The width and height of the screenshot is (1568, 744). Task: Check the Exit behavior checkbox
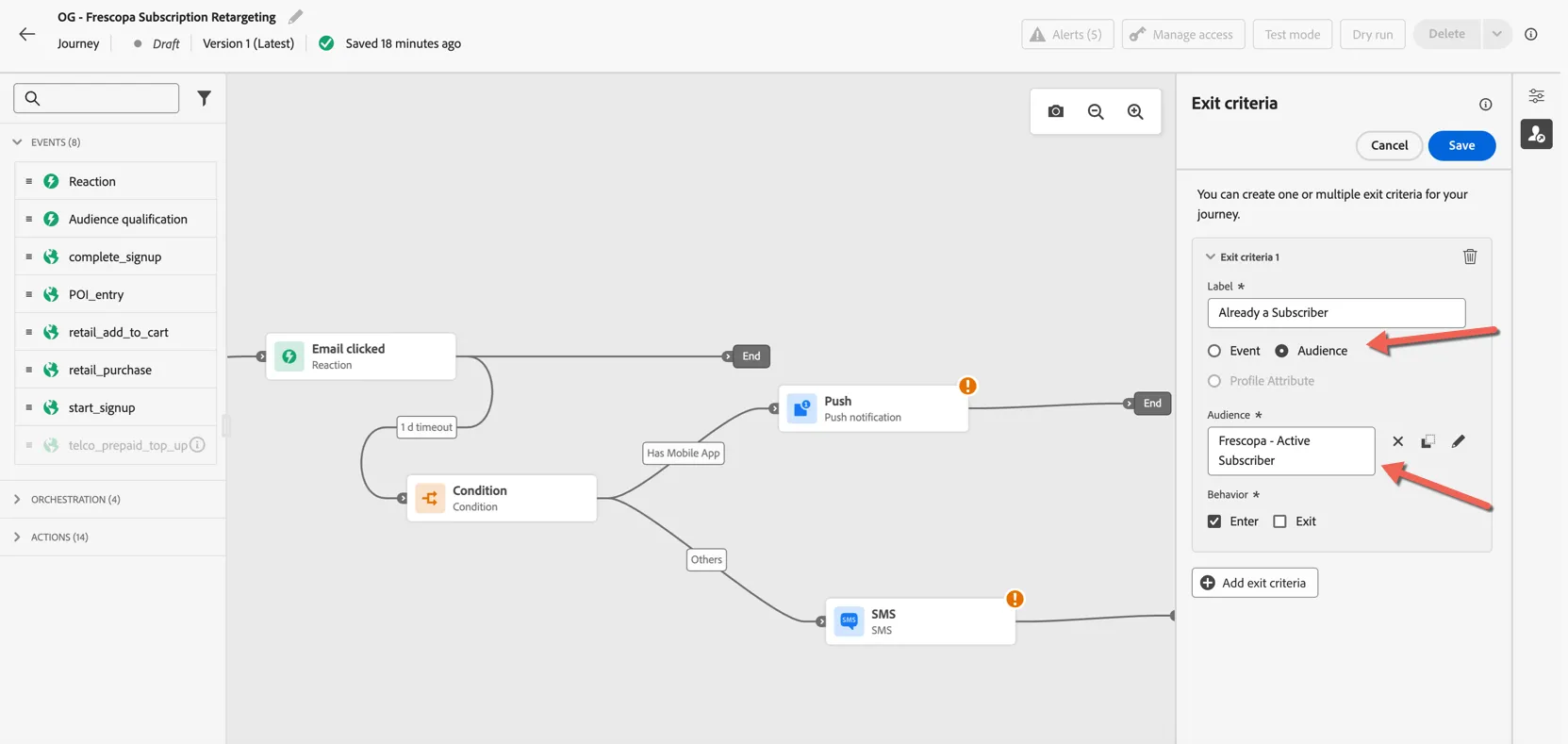point(1279,521)
